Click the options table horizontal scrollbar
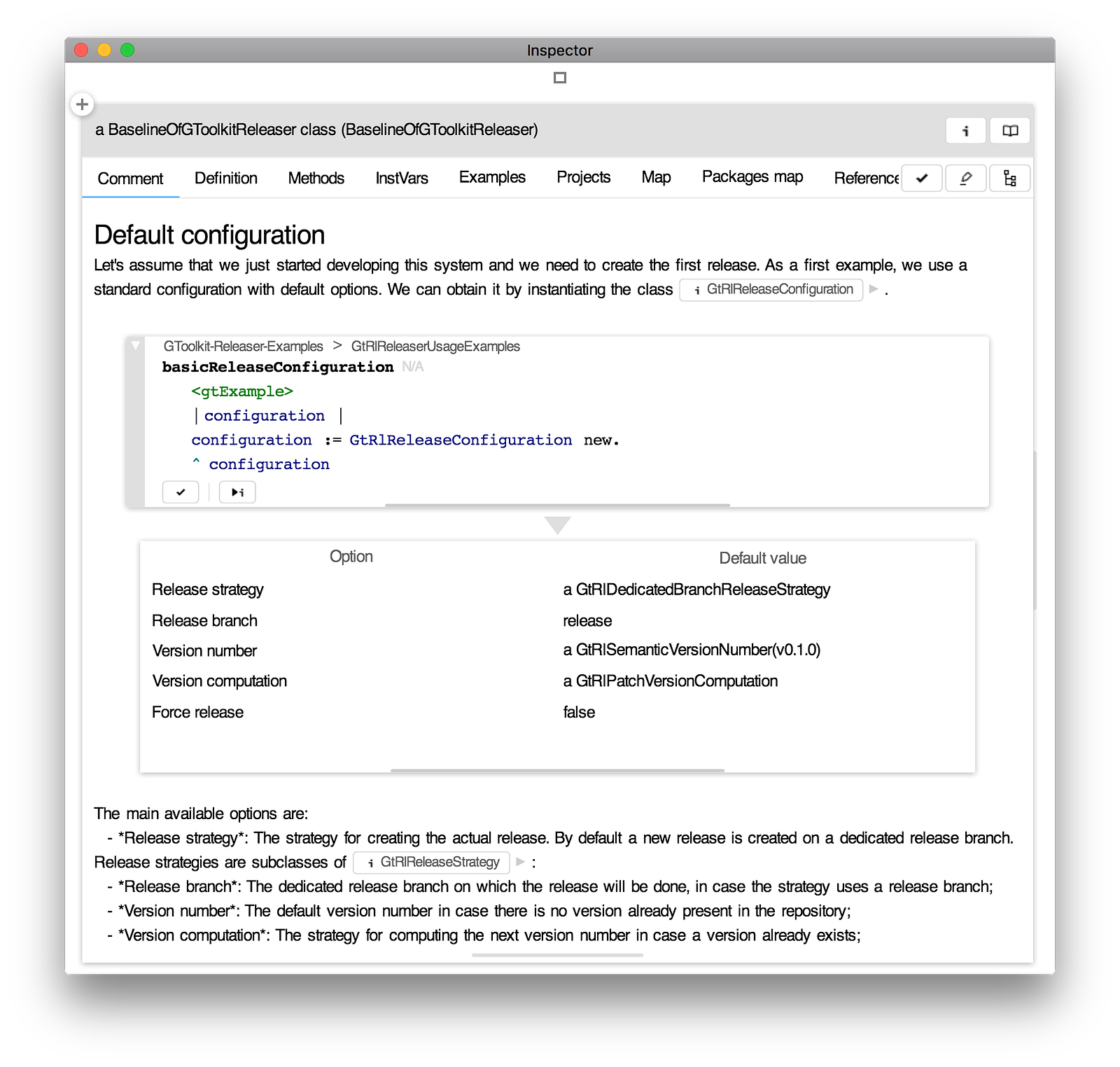The image size is (1120, 1067). click(557, 770)
